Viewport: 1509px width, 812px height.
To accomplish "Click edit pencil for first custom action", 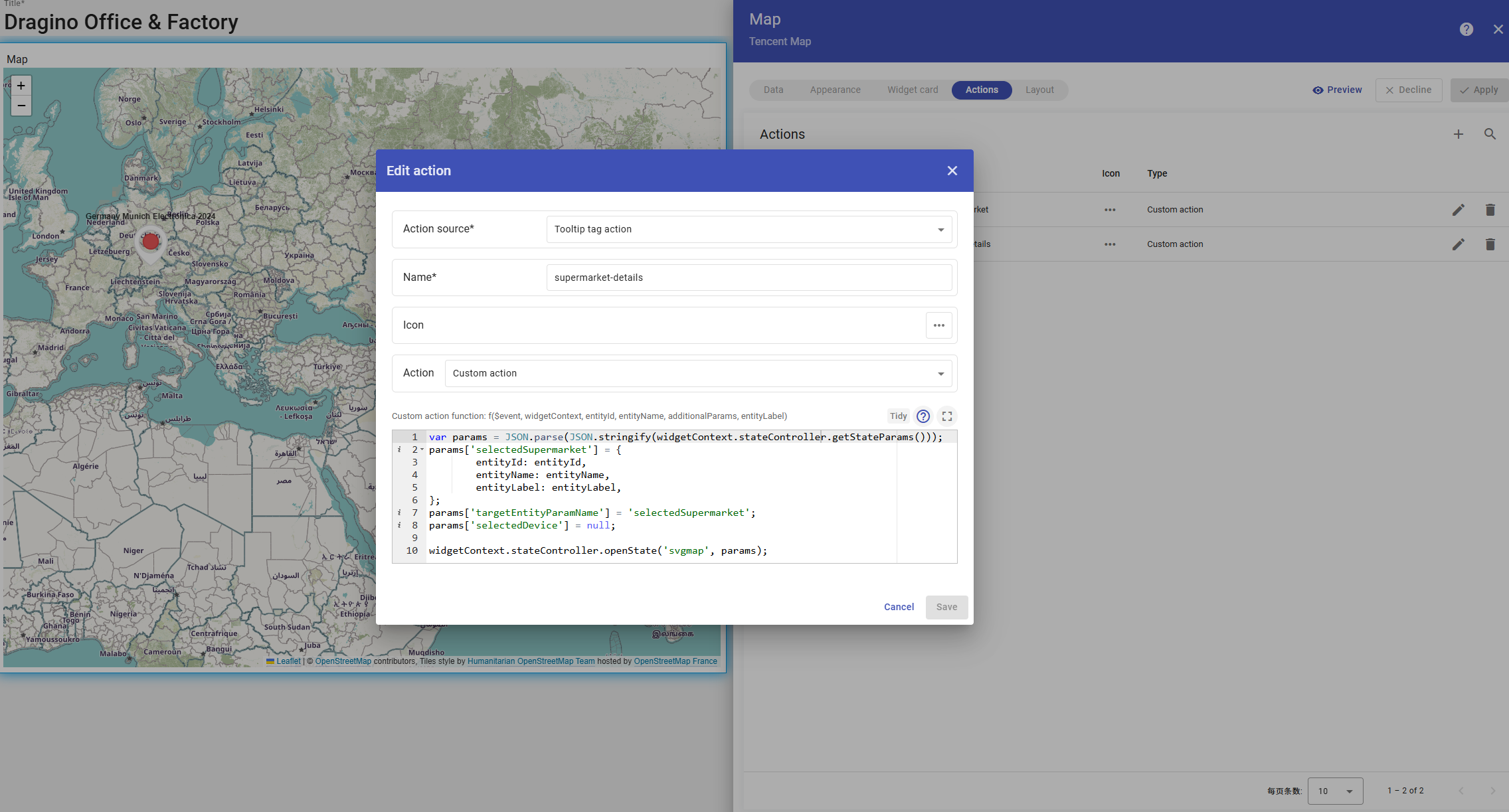I will (1458, 210).
